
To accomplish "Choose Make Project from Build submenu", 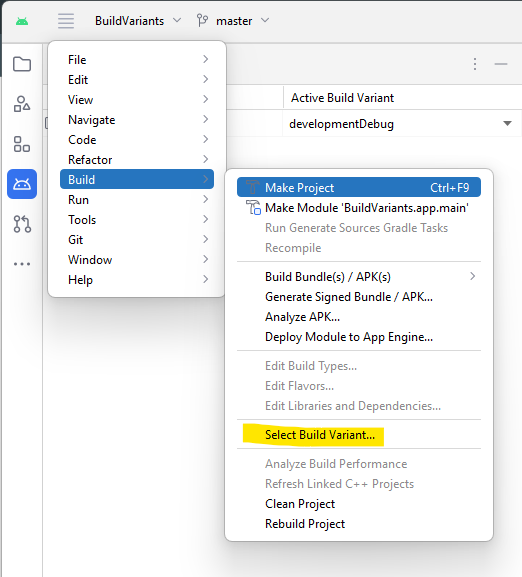I will click(x=359, y=187).
